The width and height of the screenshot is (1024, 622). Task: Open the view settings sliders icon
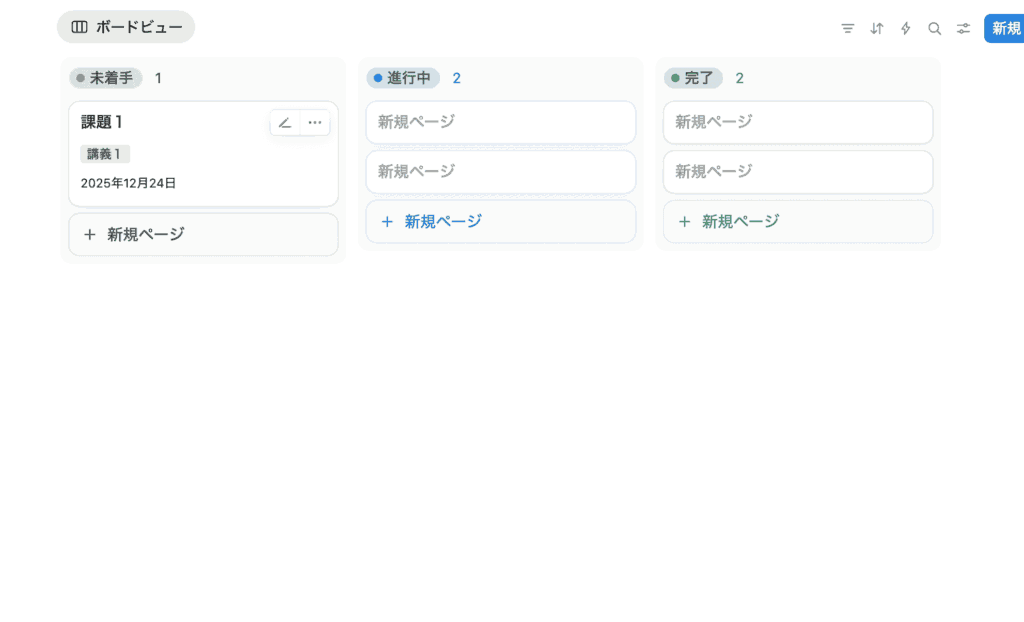point(963,29)
